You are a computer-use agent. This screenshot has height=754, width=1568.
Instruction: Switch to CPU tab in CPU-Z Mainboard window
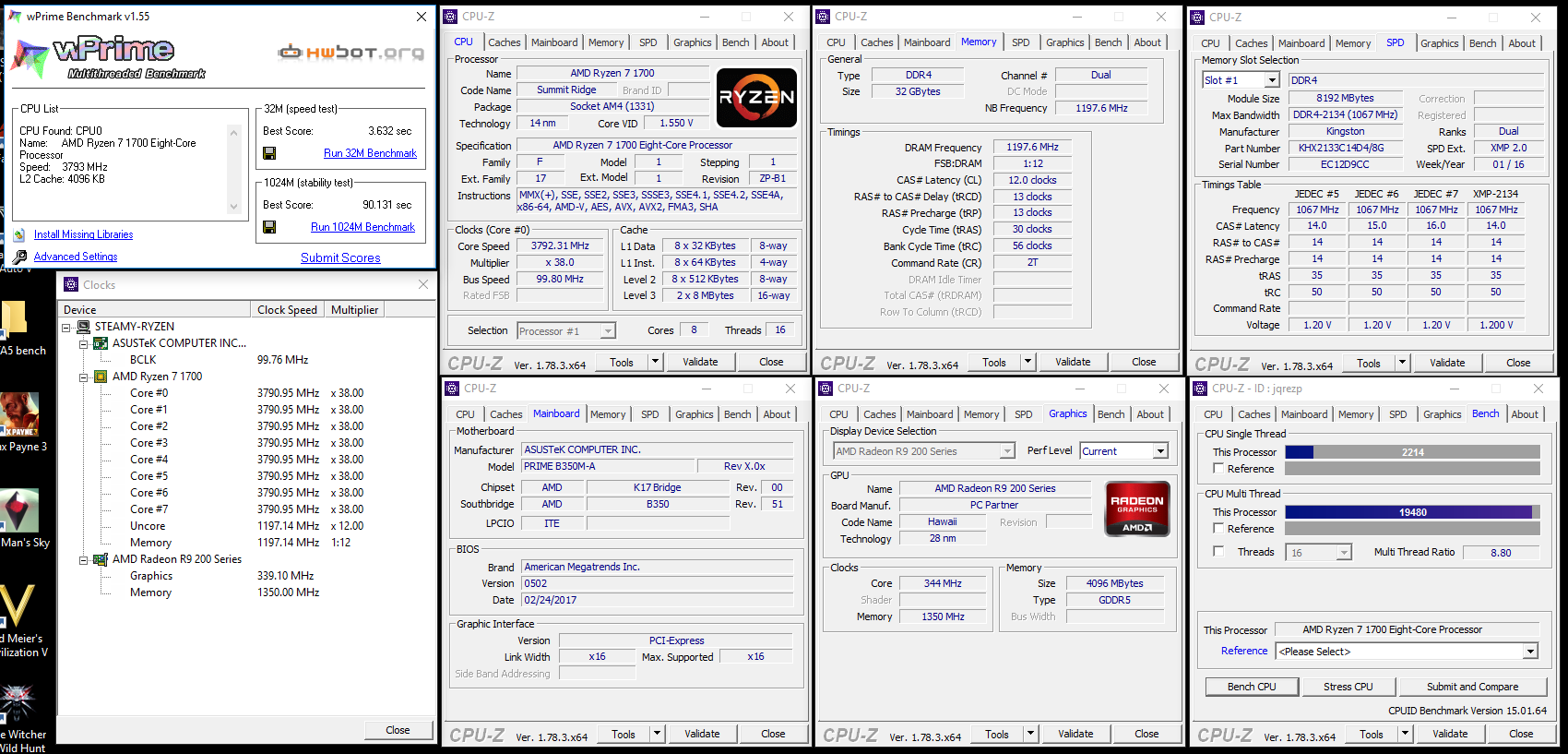click(465, 414)
